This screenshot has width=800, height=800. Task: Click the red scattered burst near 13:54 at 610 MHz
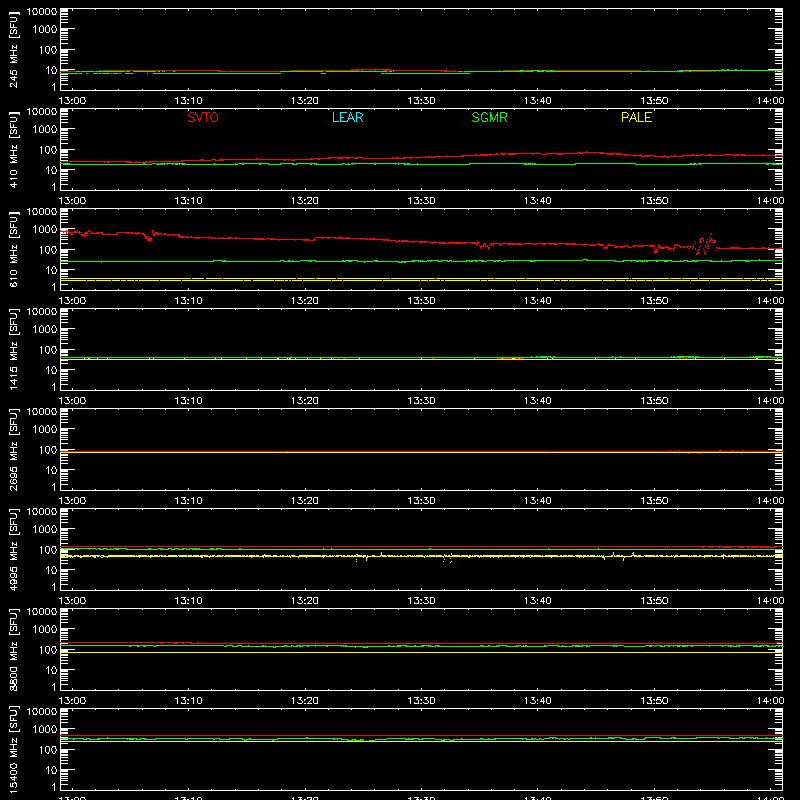pyautogui.click(x=705, y=244)
